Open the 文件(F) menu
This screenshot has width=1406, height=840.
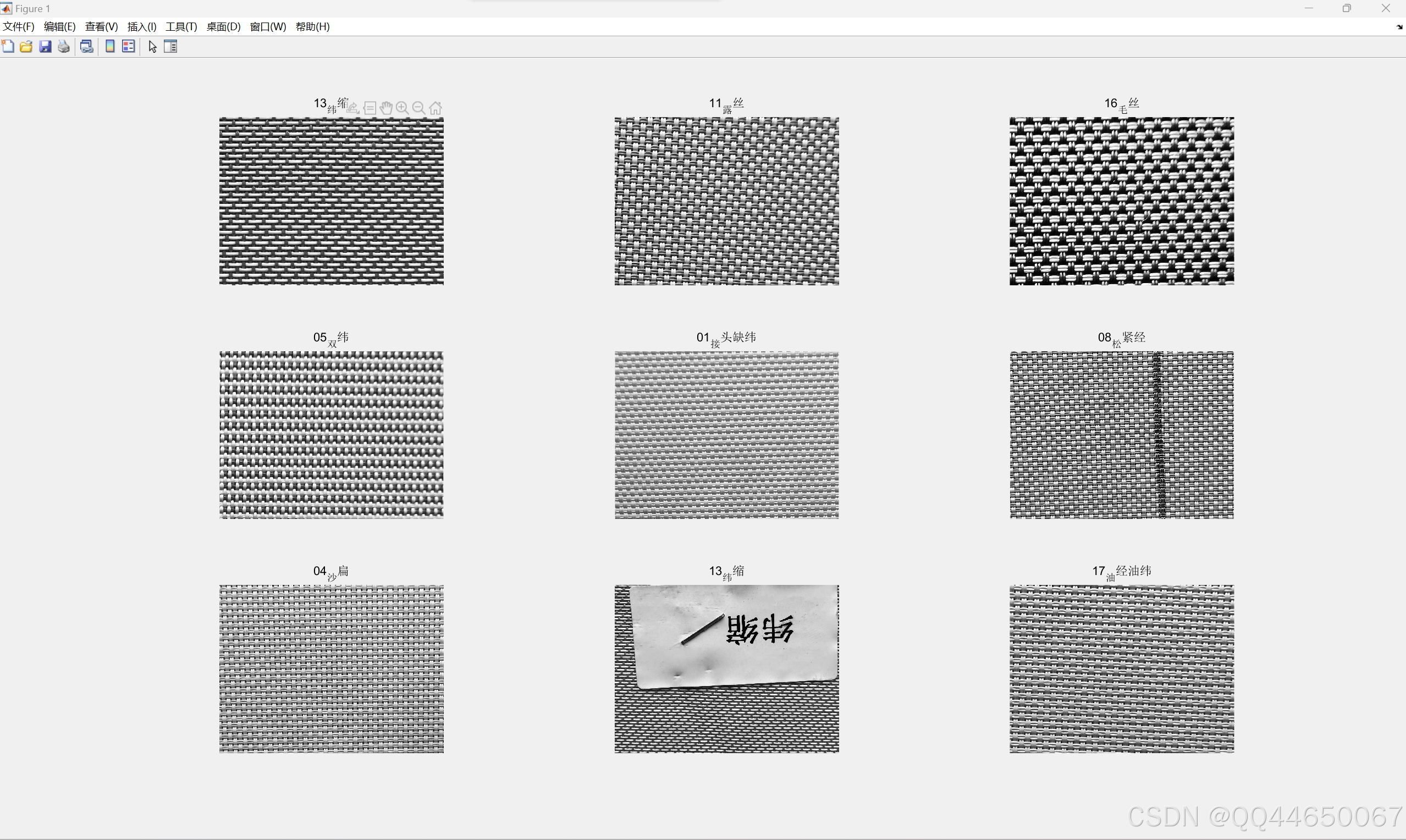pos(19,26)
